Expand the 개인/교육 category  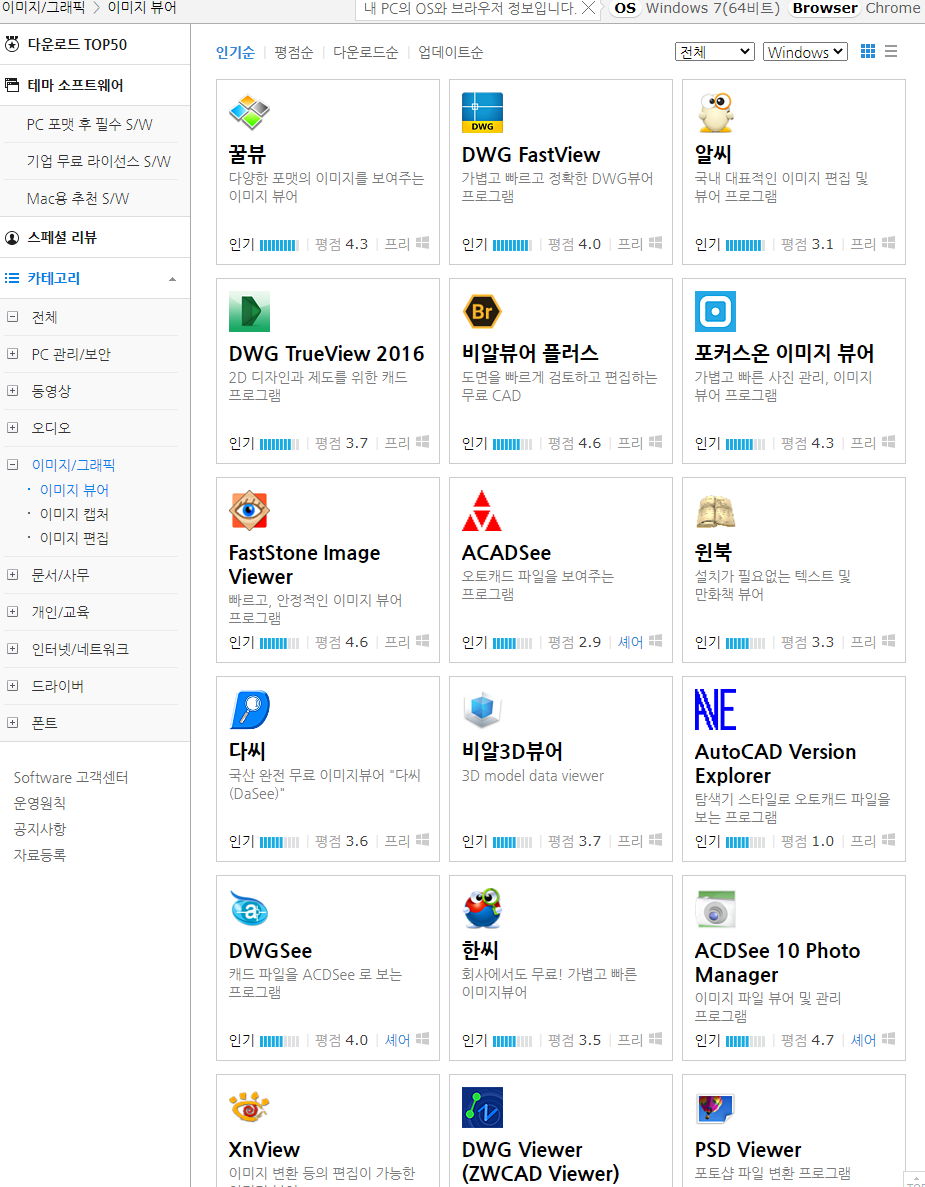pyautogui.click(x=13, y=612)
